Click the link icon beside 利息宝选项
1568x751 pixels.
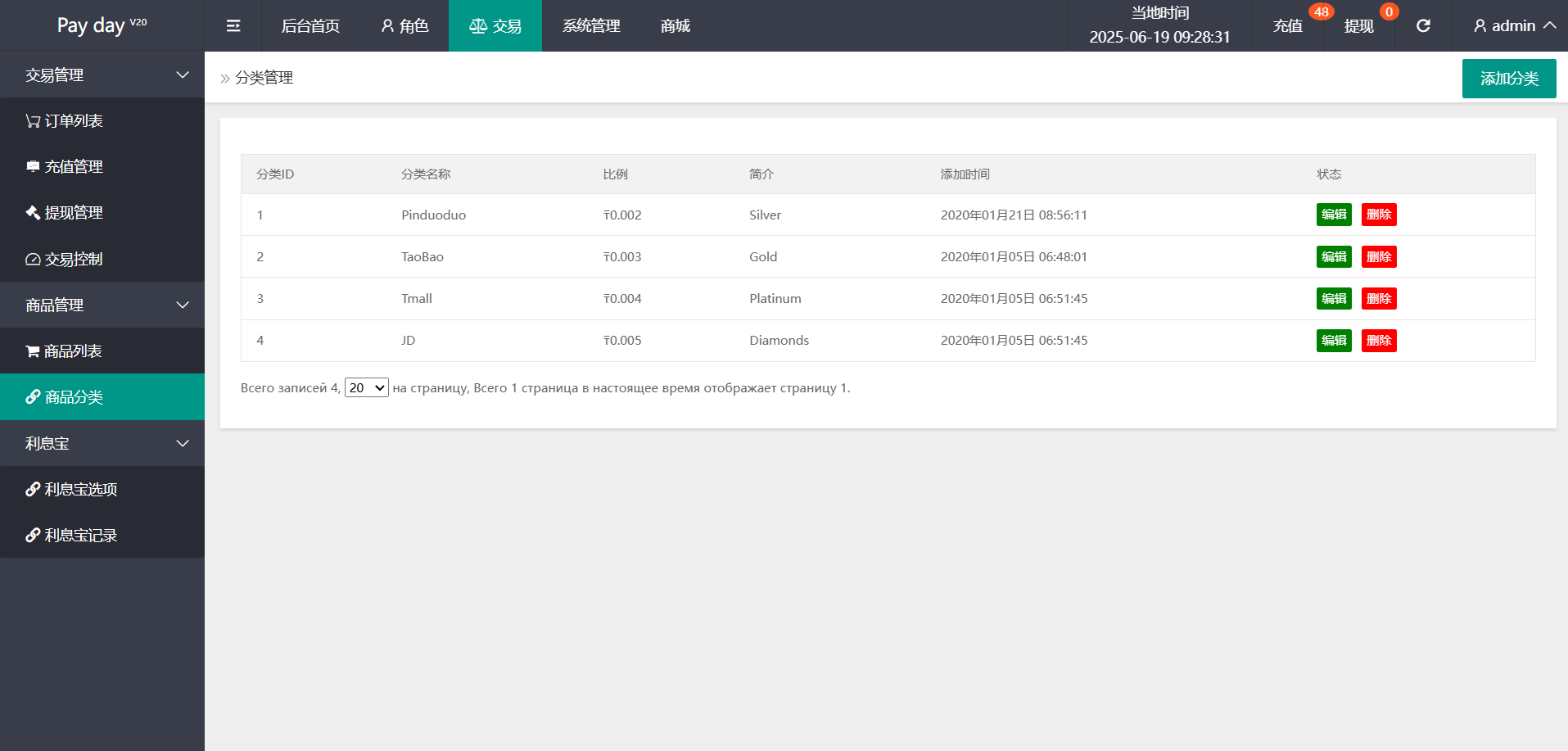(x=33, y=490)
